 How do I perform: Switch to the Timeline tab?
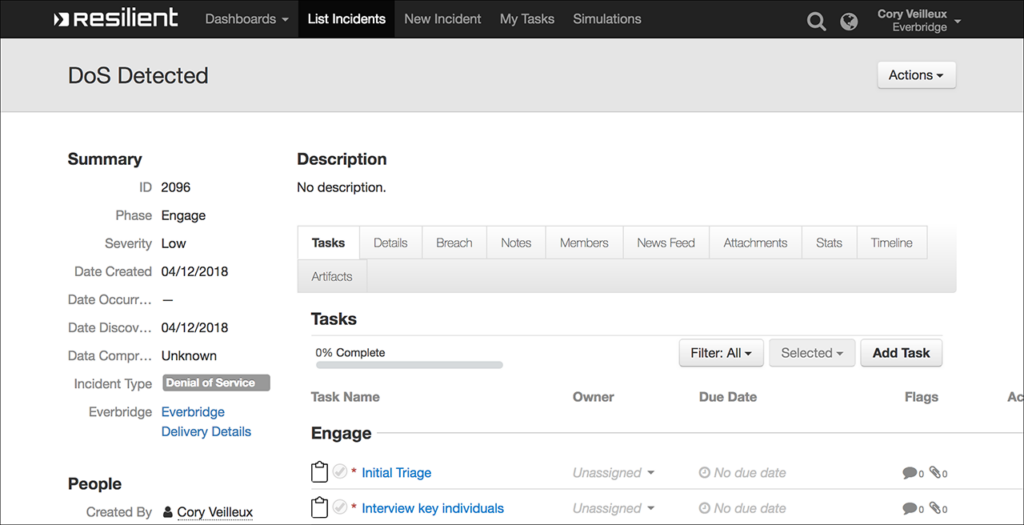(891, 243)
